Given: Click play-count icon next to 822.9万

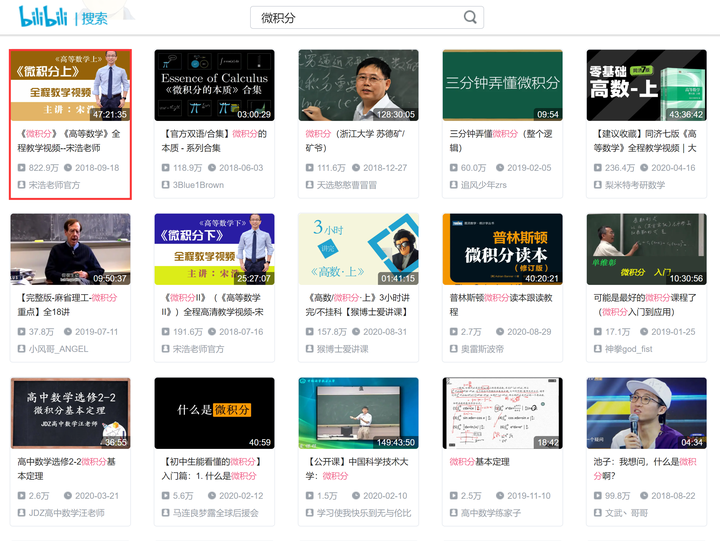Looking at the screenshot, I should coord(22,168).
